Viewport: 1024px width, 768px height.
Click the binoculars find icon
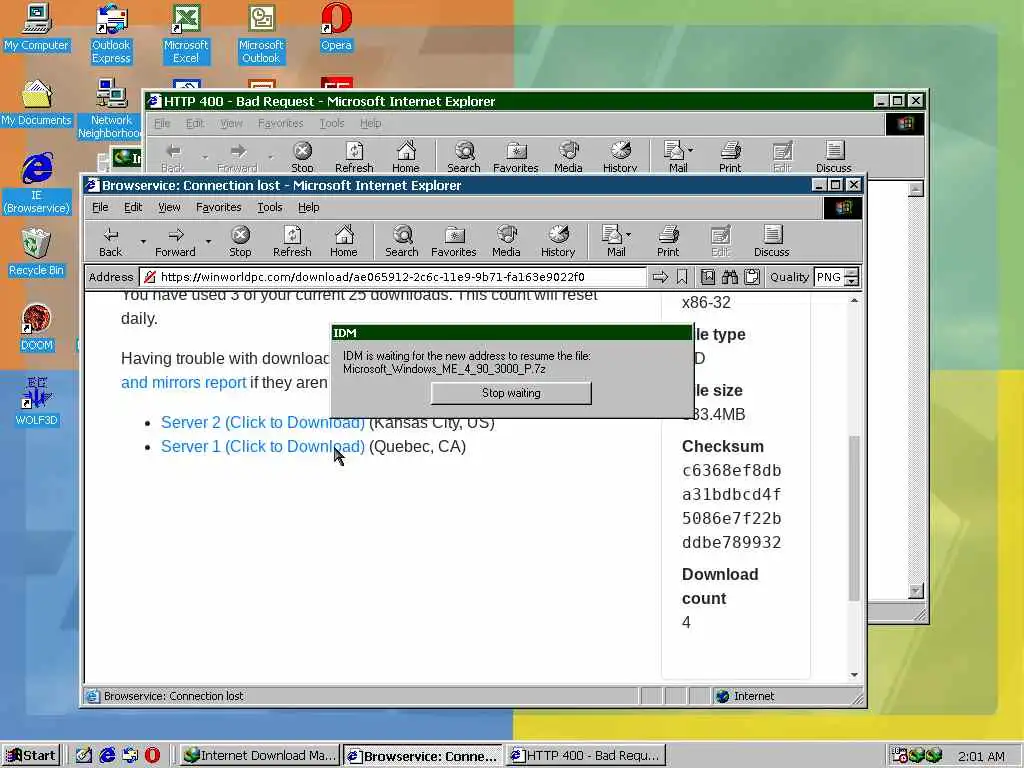[x=729, y=277]
